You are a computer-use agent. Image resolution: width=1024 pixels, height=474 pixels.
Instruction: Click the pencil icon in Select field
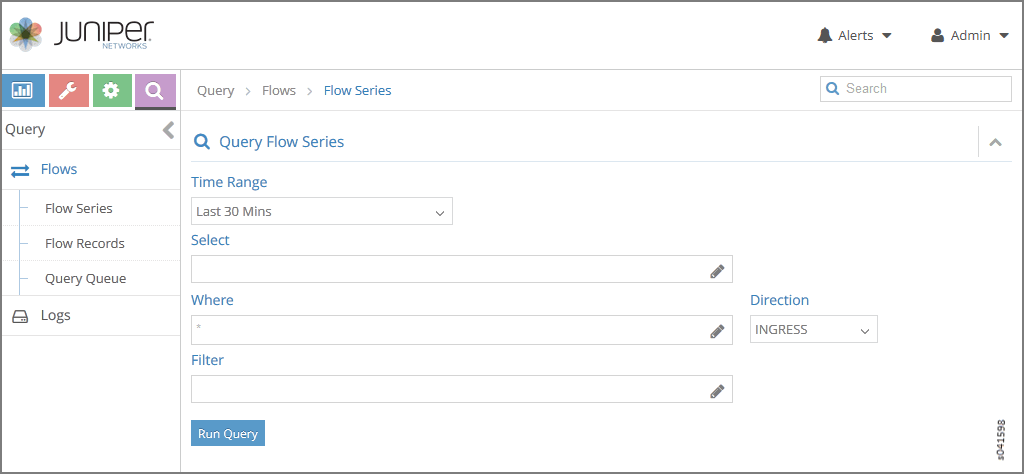(717, 270)
